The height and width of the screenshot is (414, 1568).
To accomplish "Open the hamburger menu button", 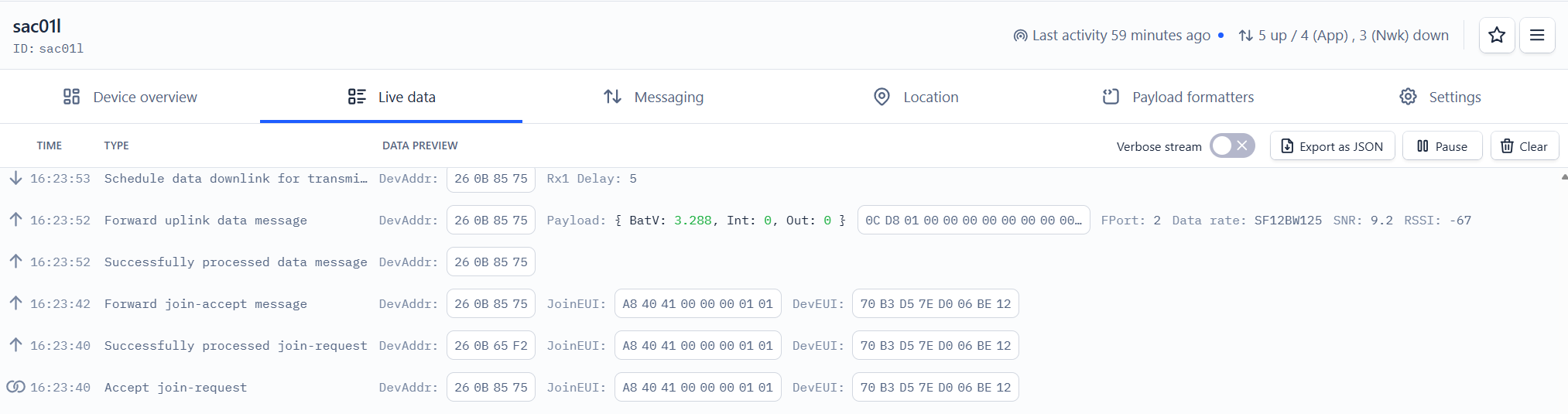I will tap(1537, 35).
